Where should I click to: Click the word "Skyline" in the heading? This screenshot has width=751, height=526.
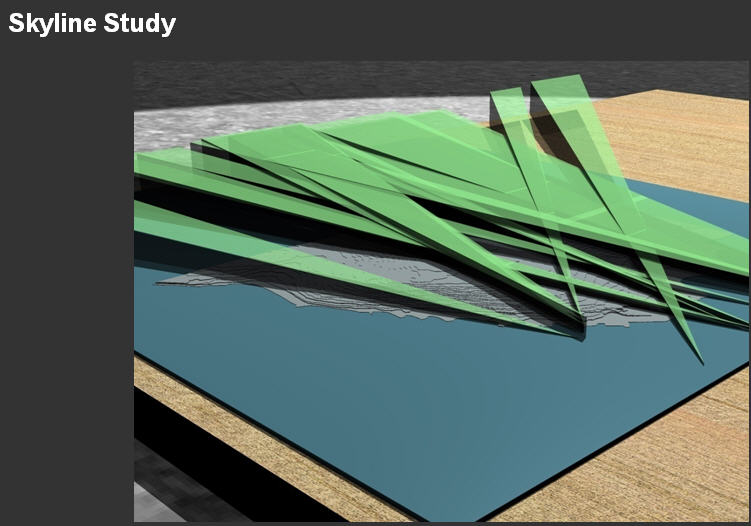52,24
